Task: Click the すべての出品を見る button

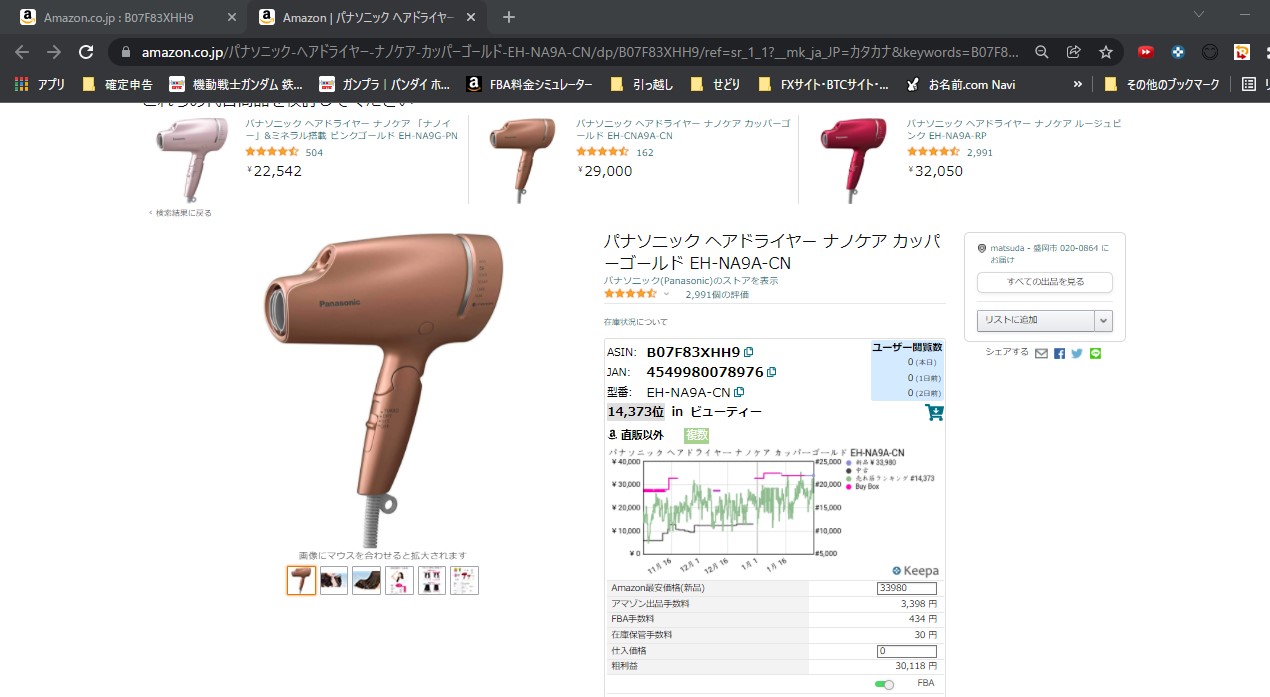Action: tap(1044, 282)
